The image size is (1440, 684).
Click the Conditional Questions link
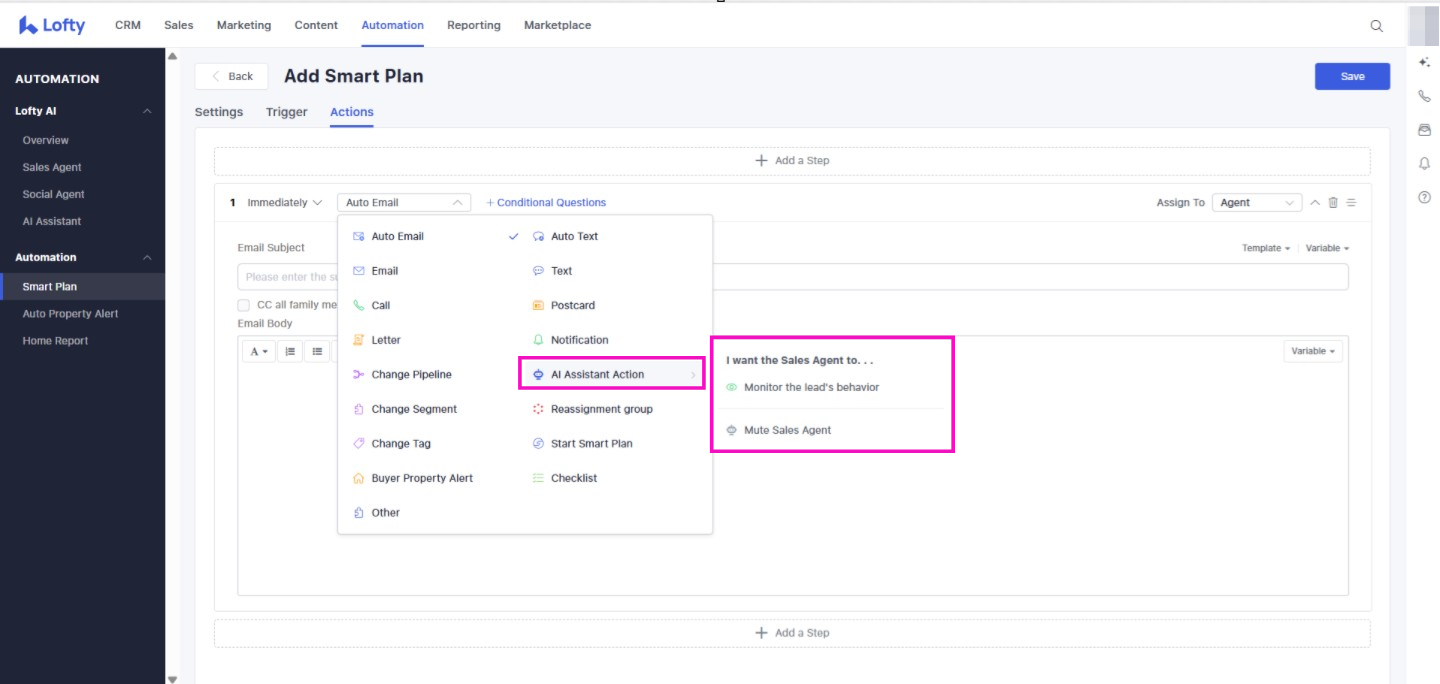click(x=546, y=203)
